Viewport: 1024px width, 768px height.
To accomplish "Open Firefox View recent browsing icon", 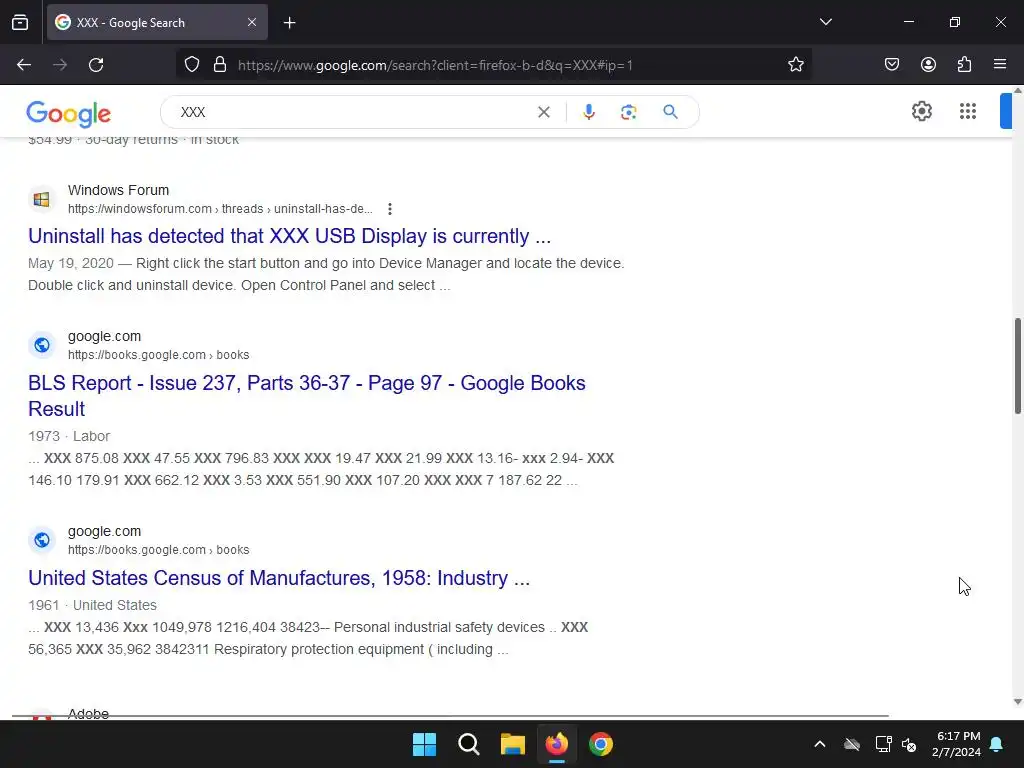I will click(20, 22).
